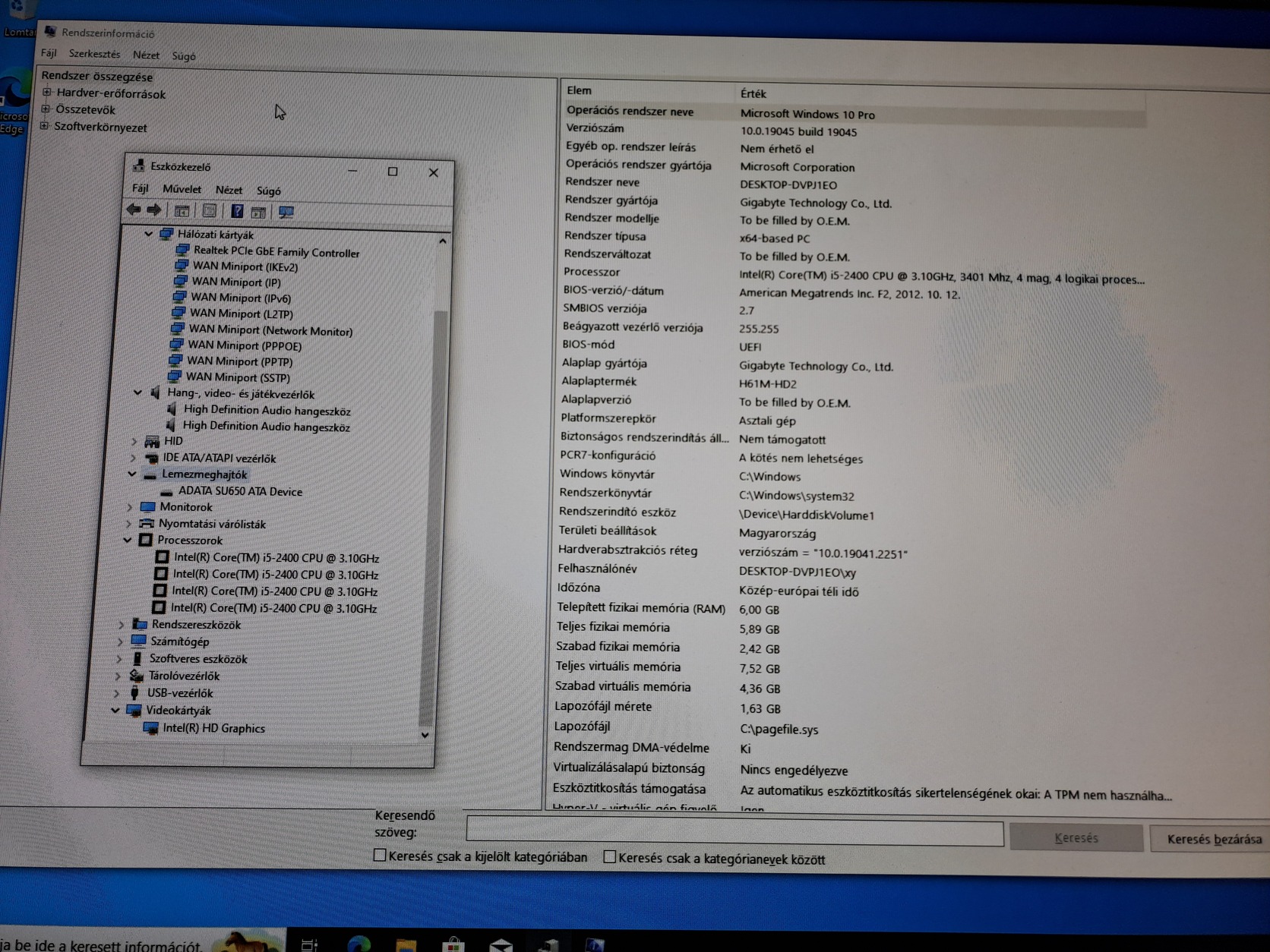The width and height of the screenshot is (1270, 952).
Task: Select WAN Miniport (L2TP) adapter
Action: tap(241, 314)
